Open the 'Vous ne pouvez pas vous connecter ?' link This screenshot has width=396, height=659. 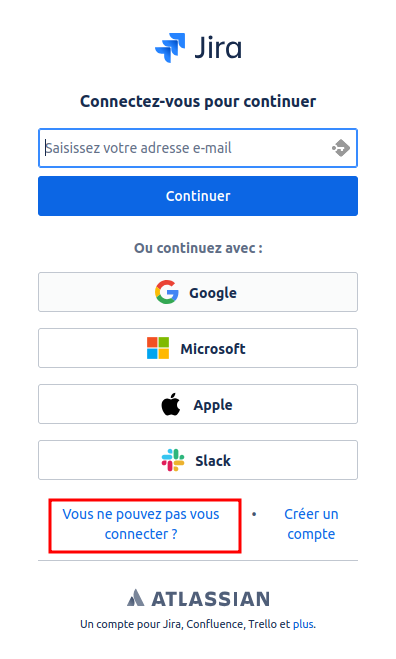pos(141,524)
